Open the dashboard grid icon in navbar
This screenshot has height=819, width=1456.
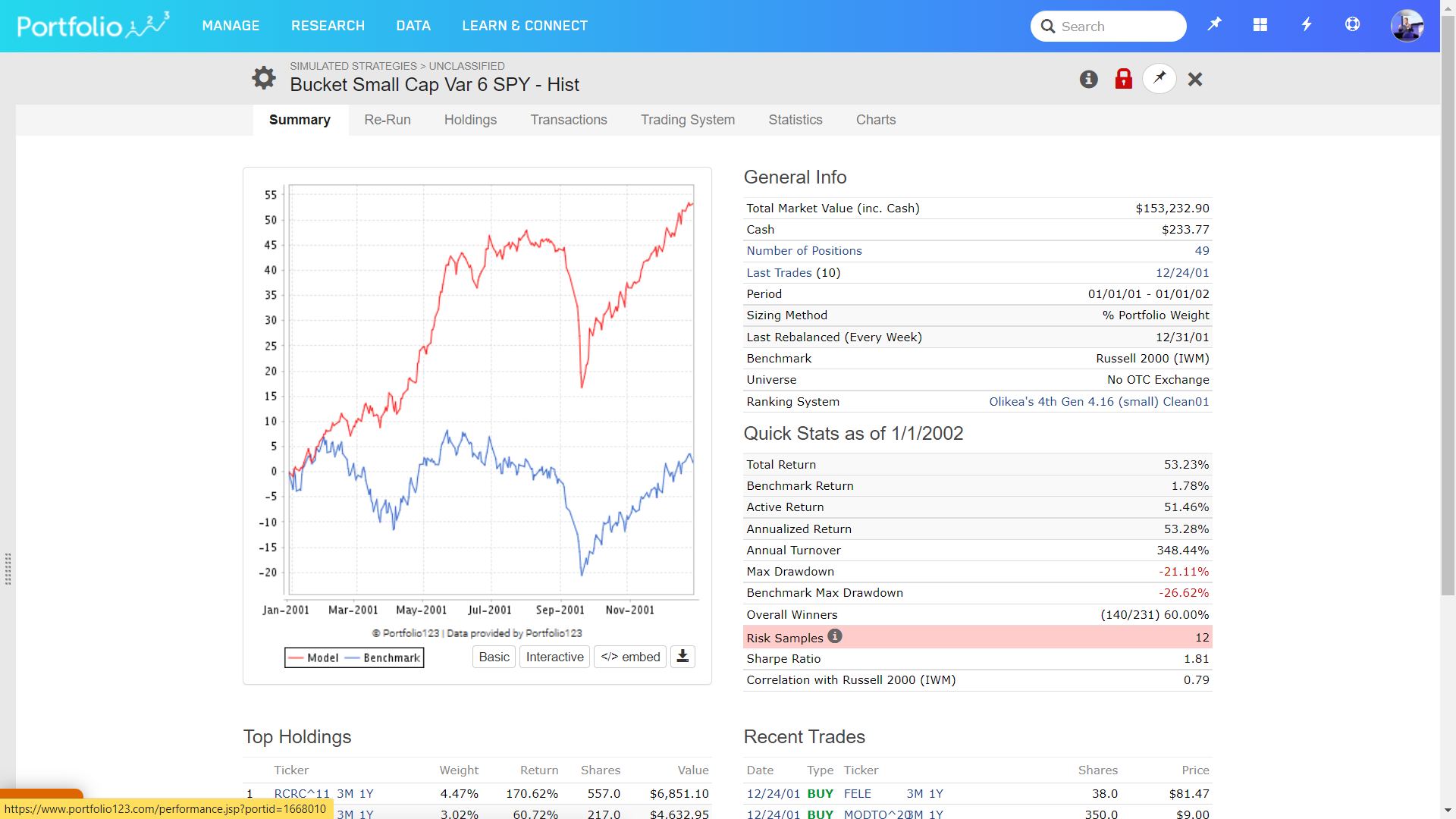(x=1260, y=25)
